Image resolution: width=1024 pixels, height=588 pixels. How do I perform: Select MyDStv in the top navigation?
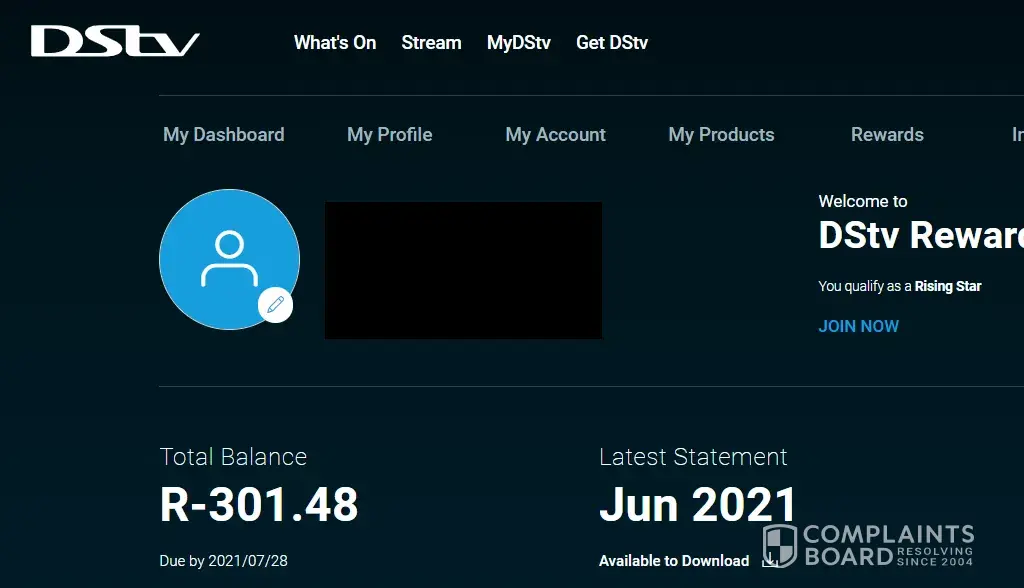pyautogui.click(x=518, y=43)
